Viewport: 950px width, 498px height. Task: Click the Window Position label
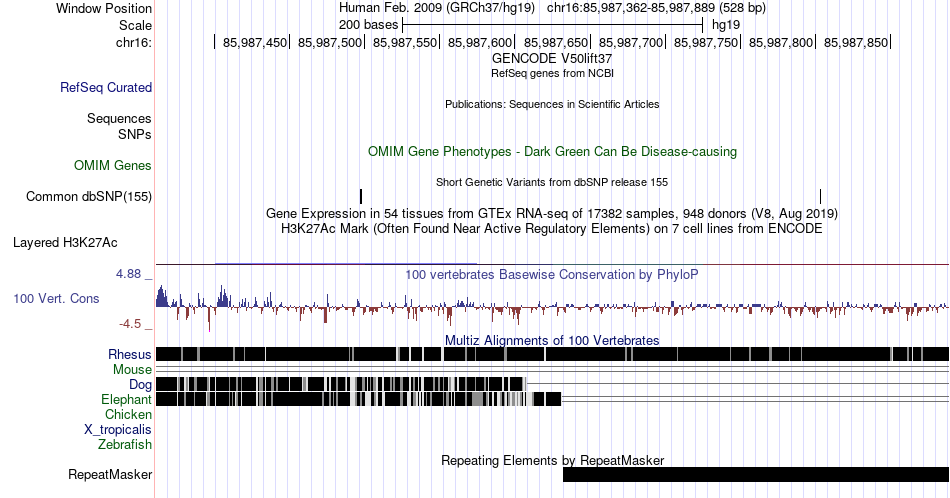point(104,8)
